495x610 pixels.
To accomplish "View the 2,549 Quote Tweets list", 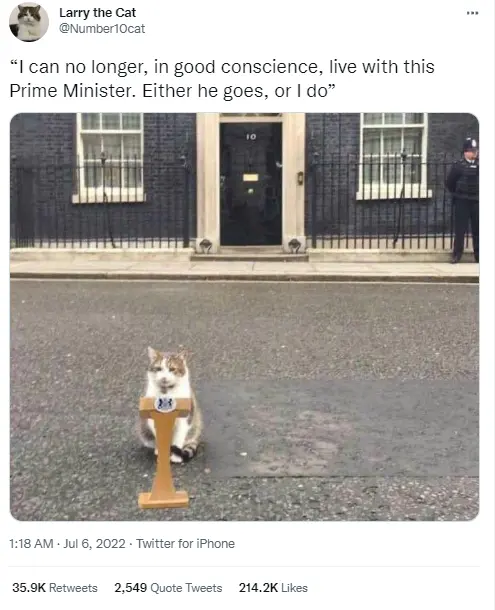I will (168, 587).
